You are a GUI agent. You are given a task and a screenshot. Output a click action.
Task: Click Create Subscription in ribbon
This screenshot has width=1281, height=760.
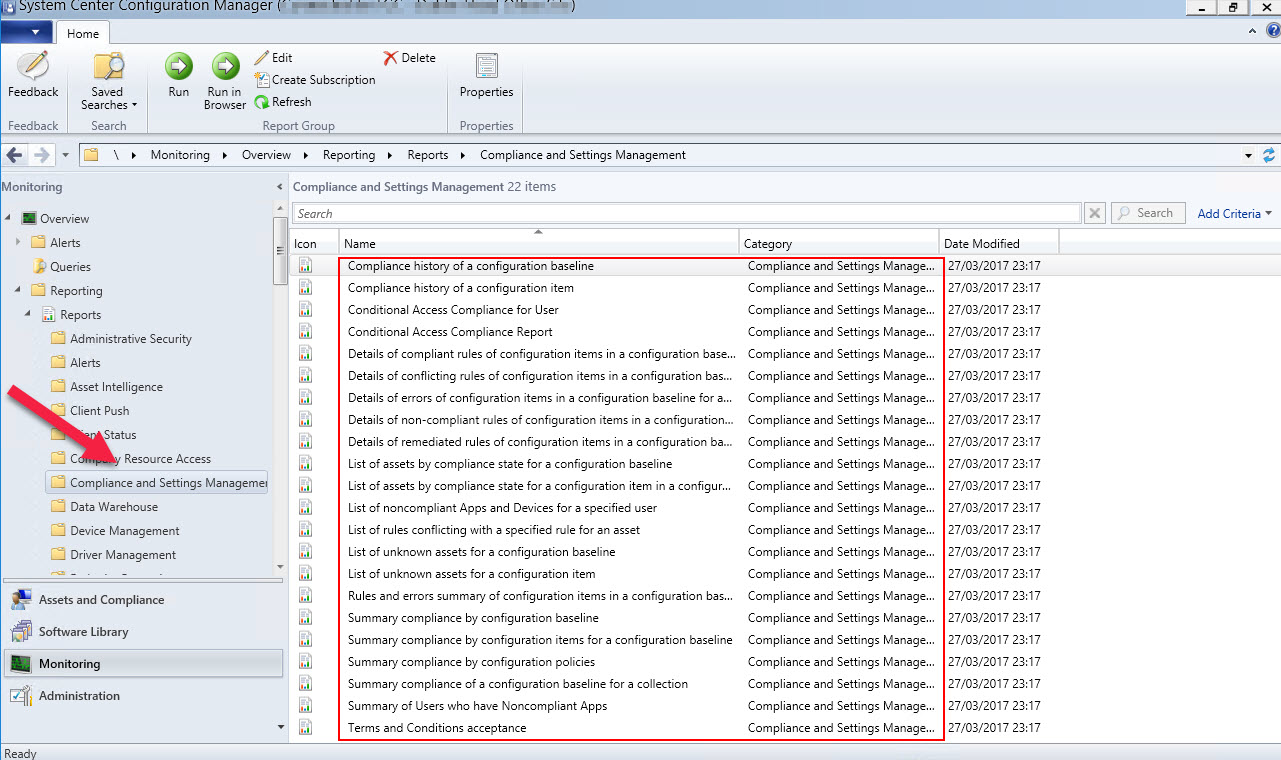pyautogui.click(x=315, y=80)
